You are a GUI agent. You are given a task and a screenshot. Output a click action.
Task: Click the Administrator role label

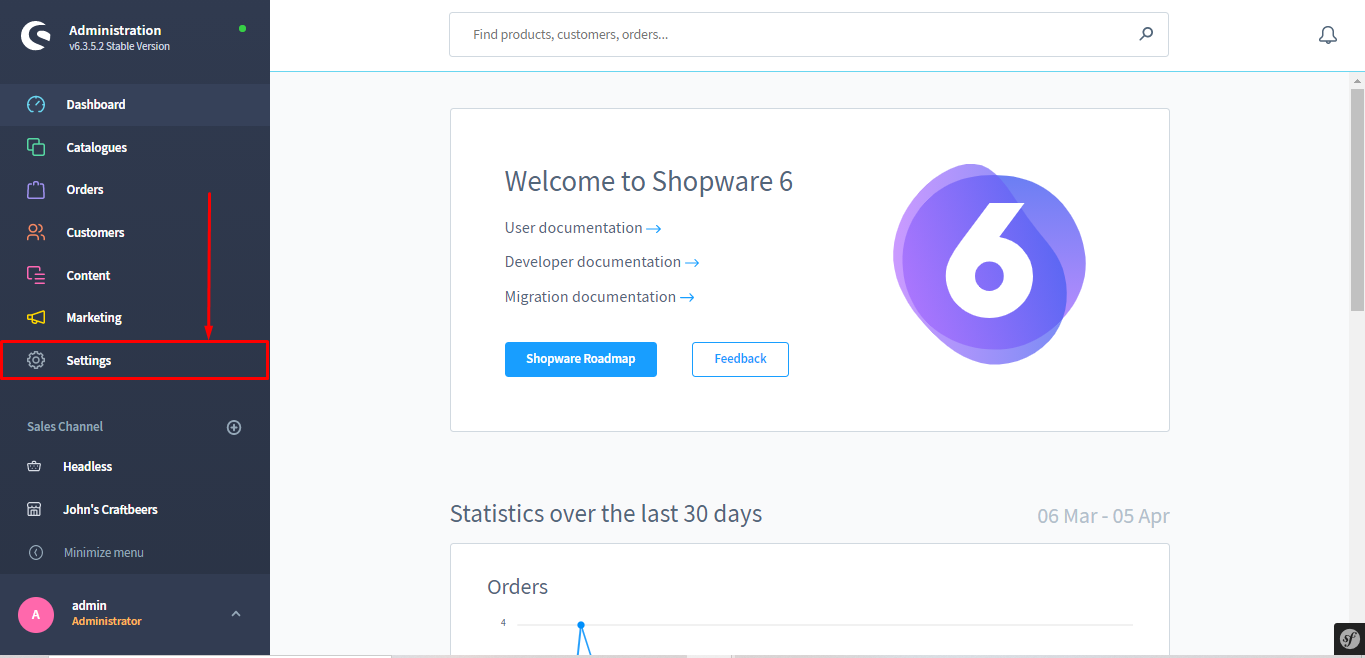[107, 621]
